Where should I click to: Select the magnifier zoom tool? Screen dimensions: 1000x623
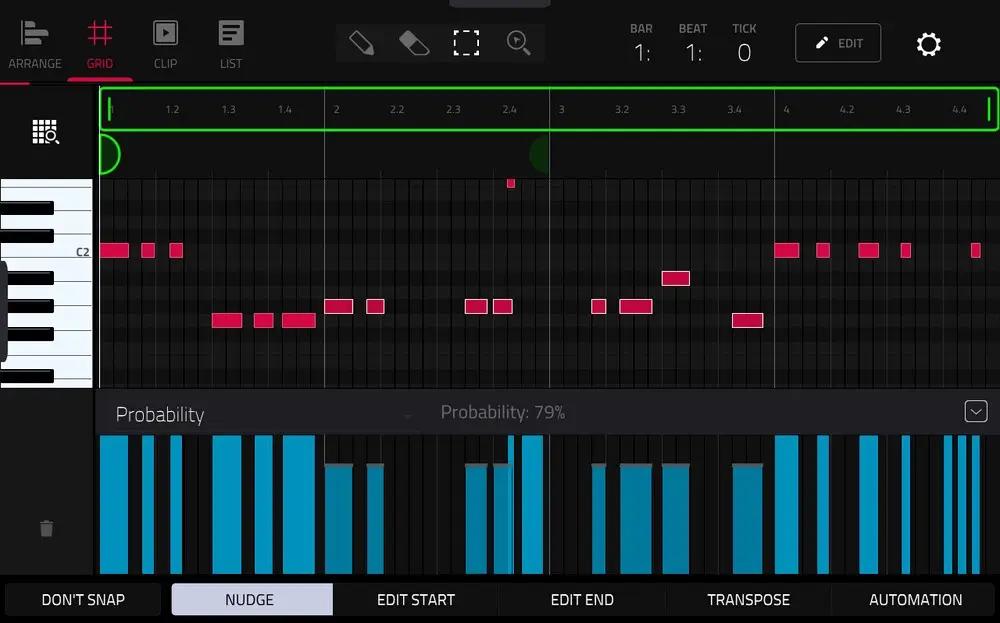pyautogui.click(x=518, y=43)
